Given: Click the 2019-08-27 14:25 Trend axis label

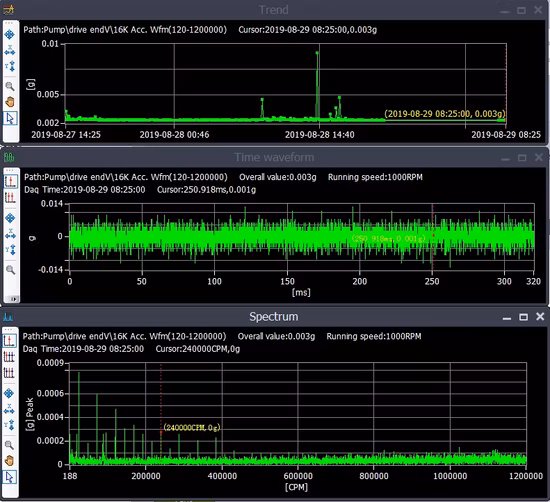Looking at the screenshot, I should [66, 135].
